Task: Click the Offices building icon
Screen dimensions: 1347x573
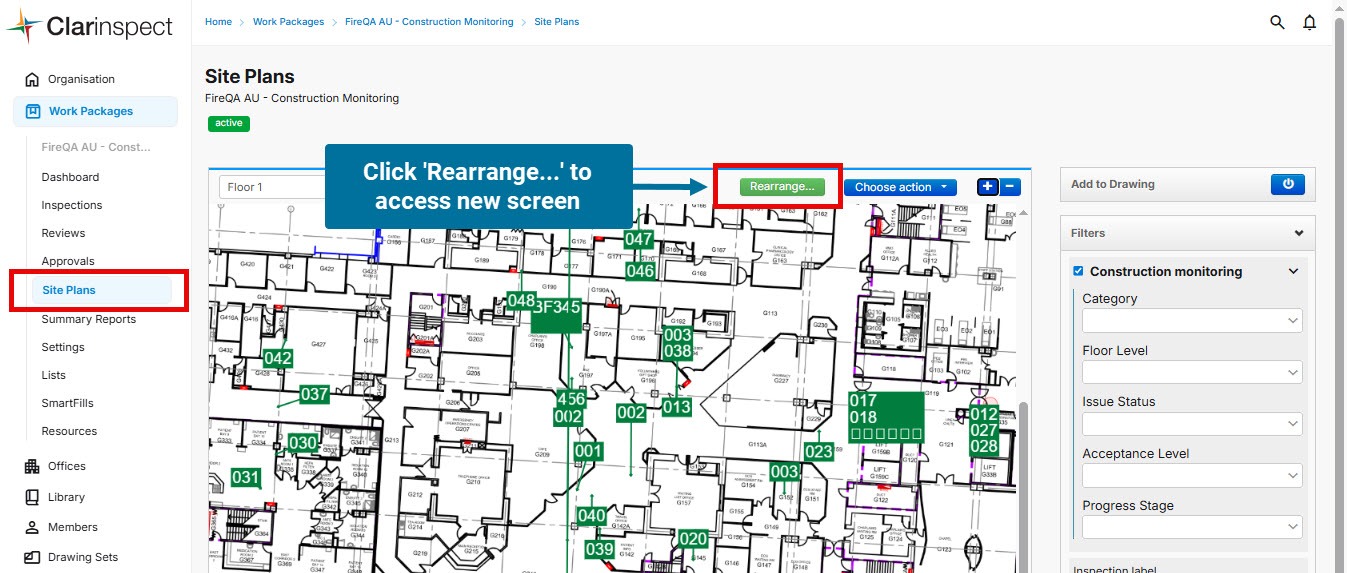Action: 32,466
